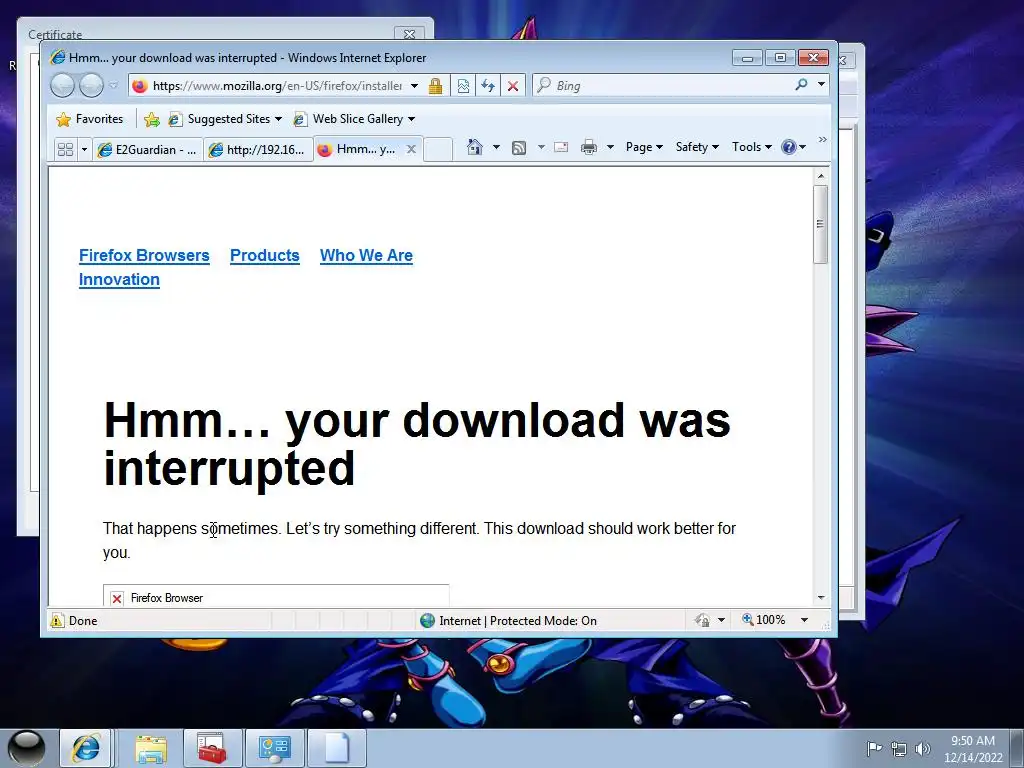Image resolution: width=1024 pixels, height=768 pixels.
Task: Open Suggested Sites favorites item
Action: coord(225,119)
